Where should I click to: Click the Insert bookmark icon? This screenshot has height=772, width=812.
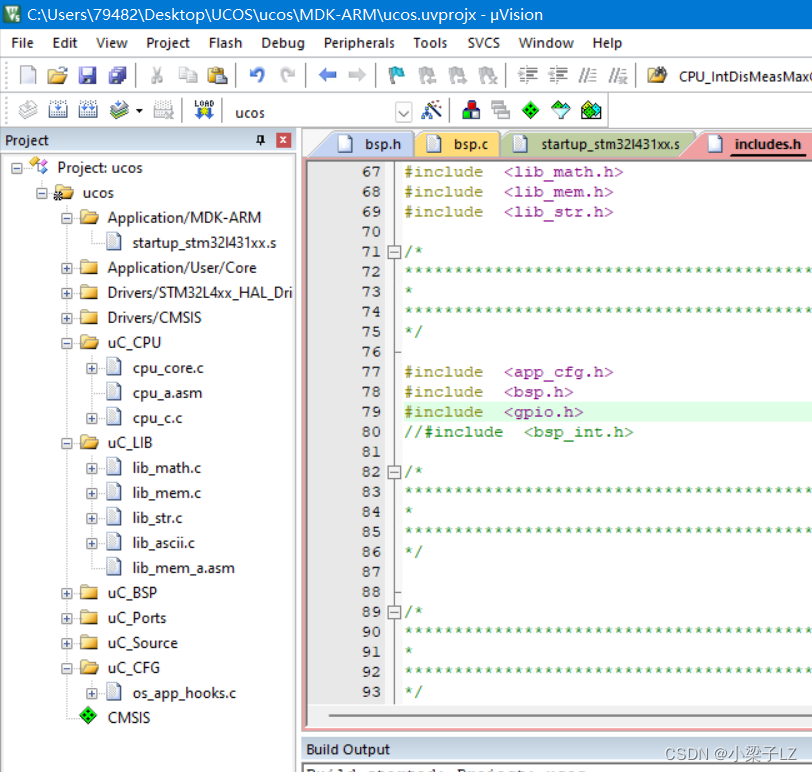pyautogui.click(x=396, y=75)
